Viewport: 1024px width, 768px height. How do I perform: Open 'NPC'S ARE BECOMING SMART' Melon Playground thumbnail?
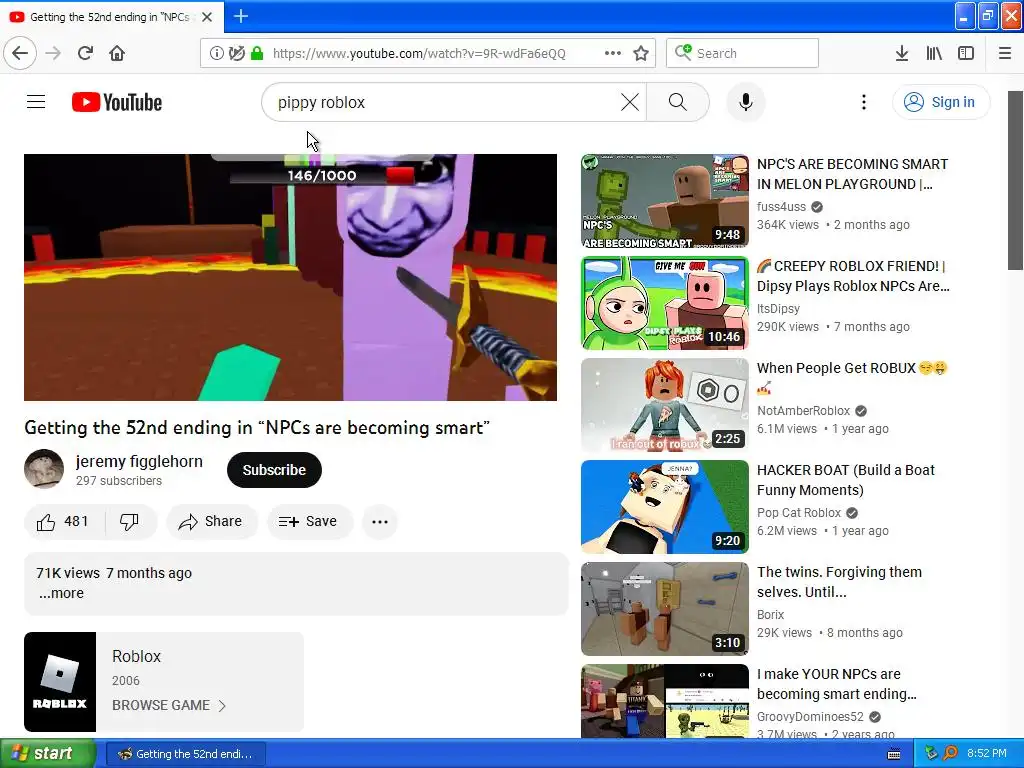[x=665, y=201]
